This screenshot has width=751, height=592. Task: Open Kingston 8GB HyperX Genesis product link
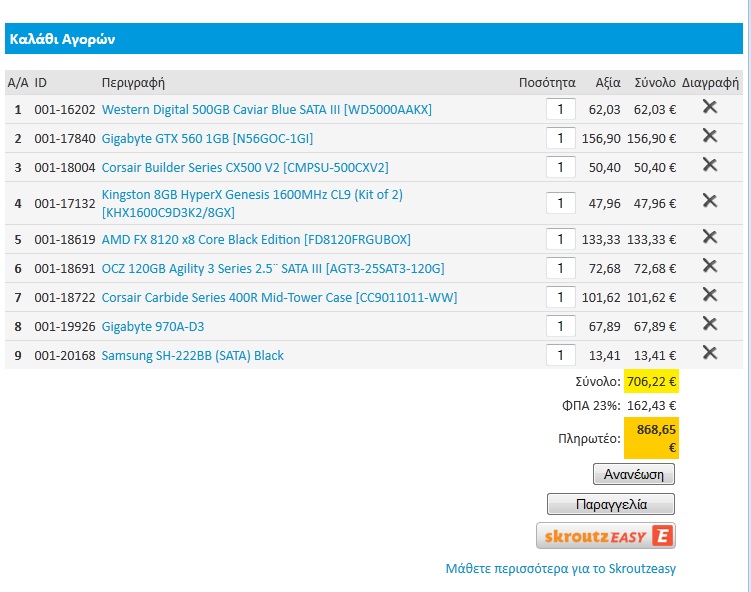tap(252, 204)
